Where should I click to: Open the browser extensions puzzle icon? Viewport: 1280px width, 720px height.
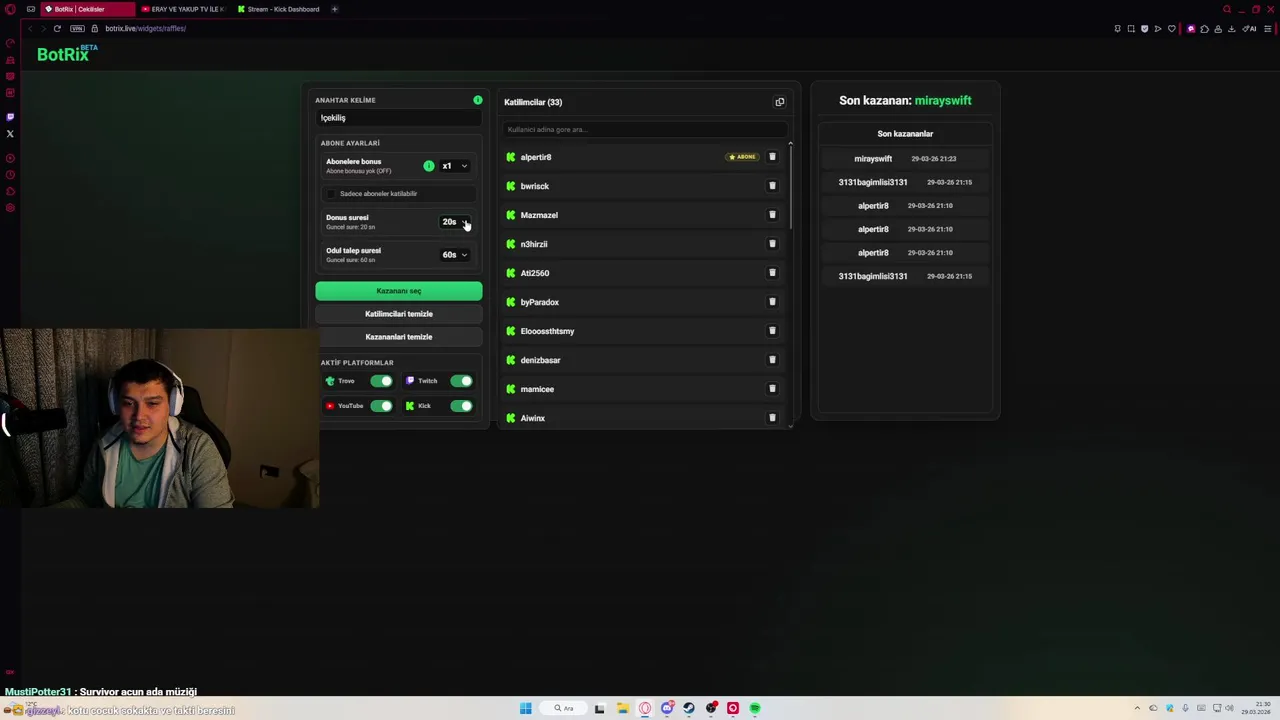[x=1204, y=28]
